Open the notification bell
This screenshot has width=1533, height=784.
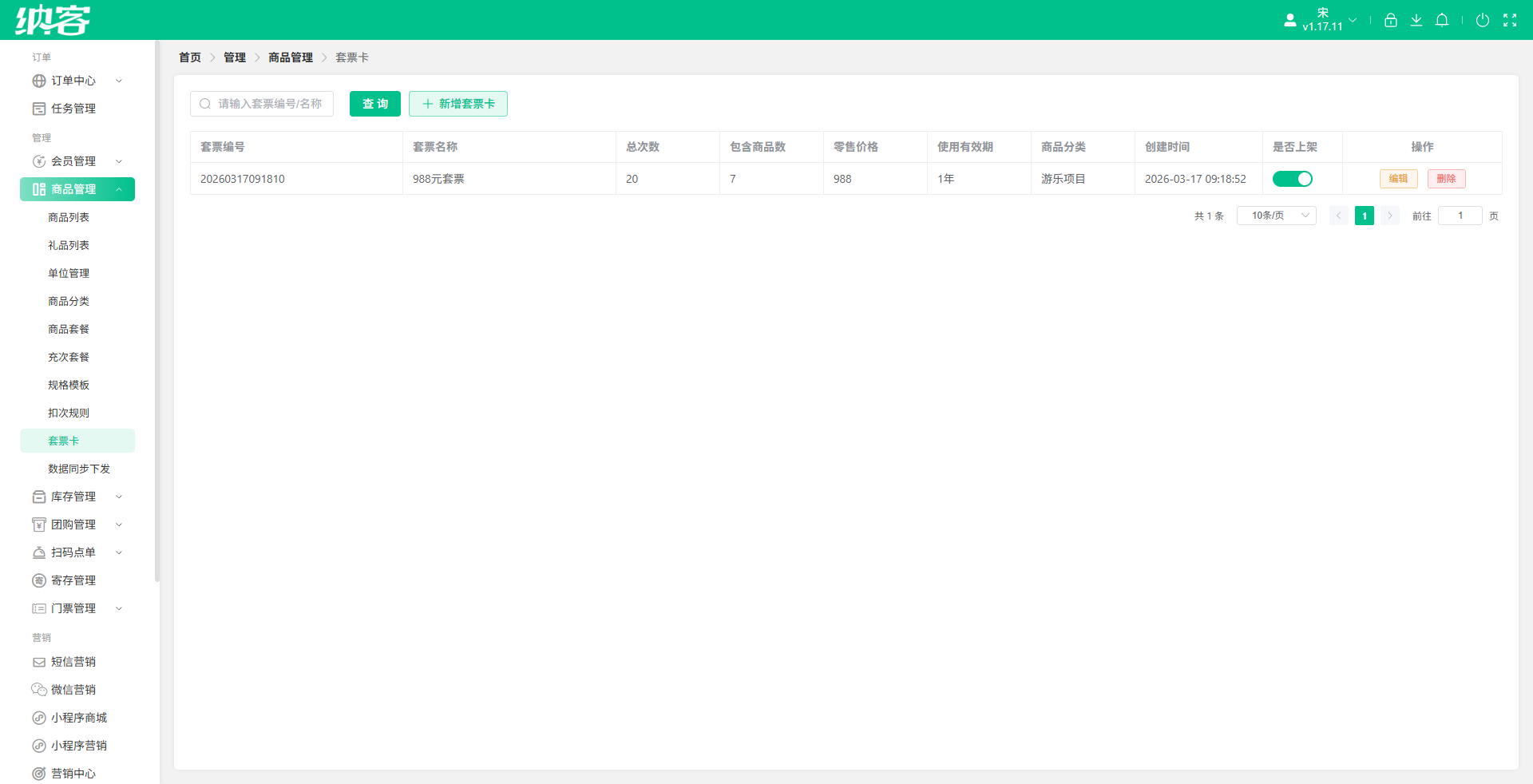pos(1441,20)
